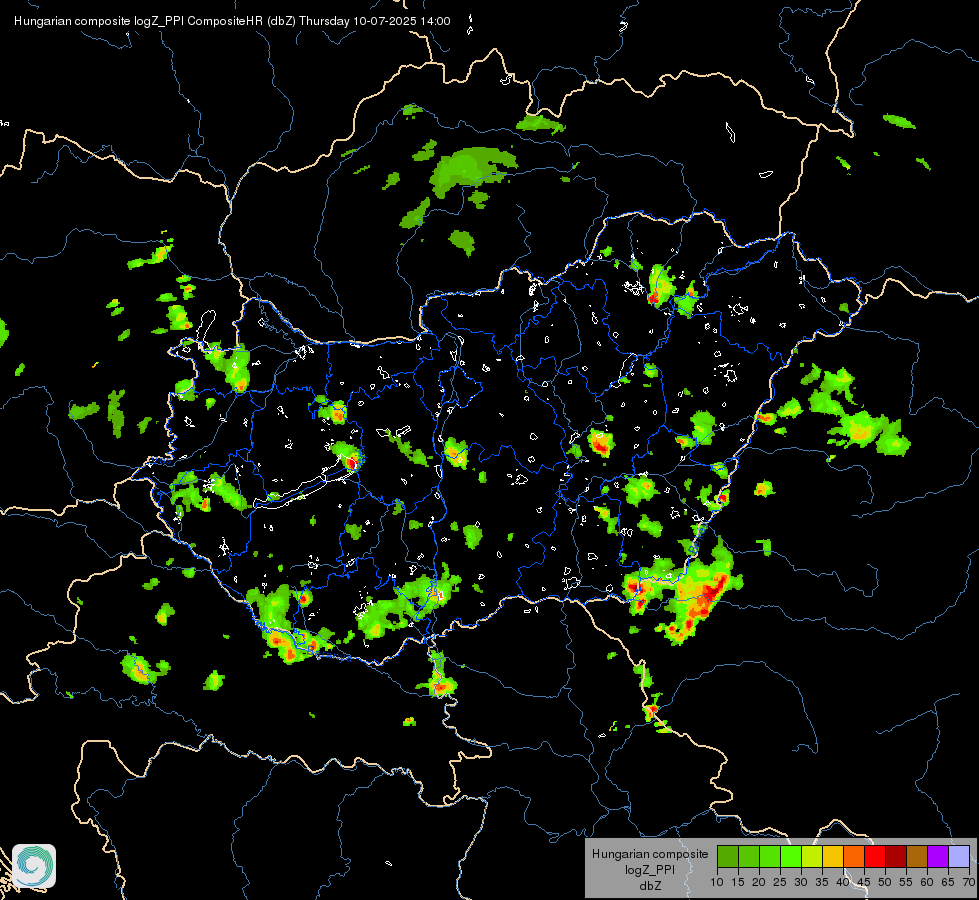Click the legend scale value '20'

point(759,883)
